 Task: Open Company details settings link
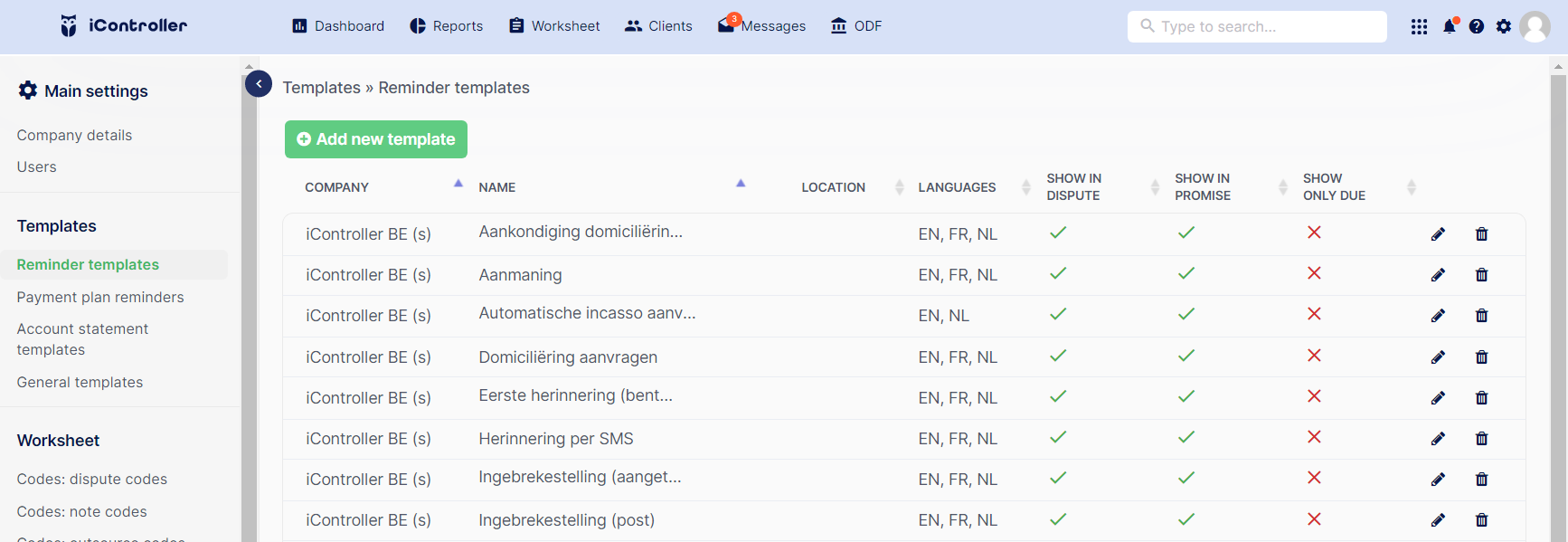[x=74, y=135]
